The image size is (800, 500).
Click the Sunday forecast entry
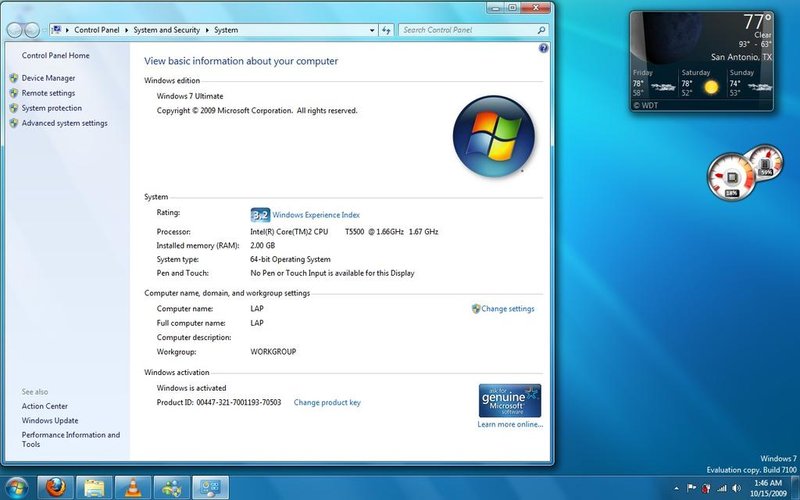point(751,83)
